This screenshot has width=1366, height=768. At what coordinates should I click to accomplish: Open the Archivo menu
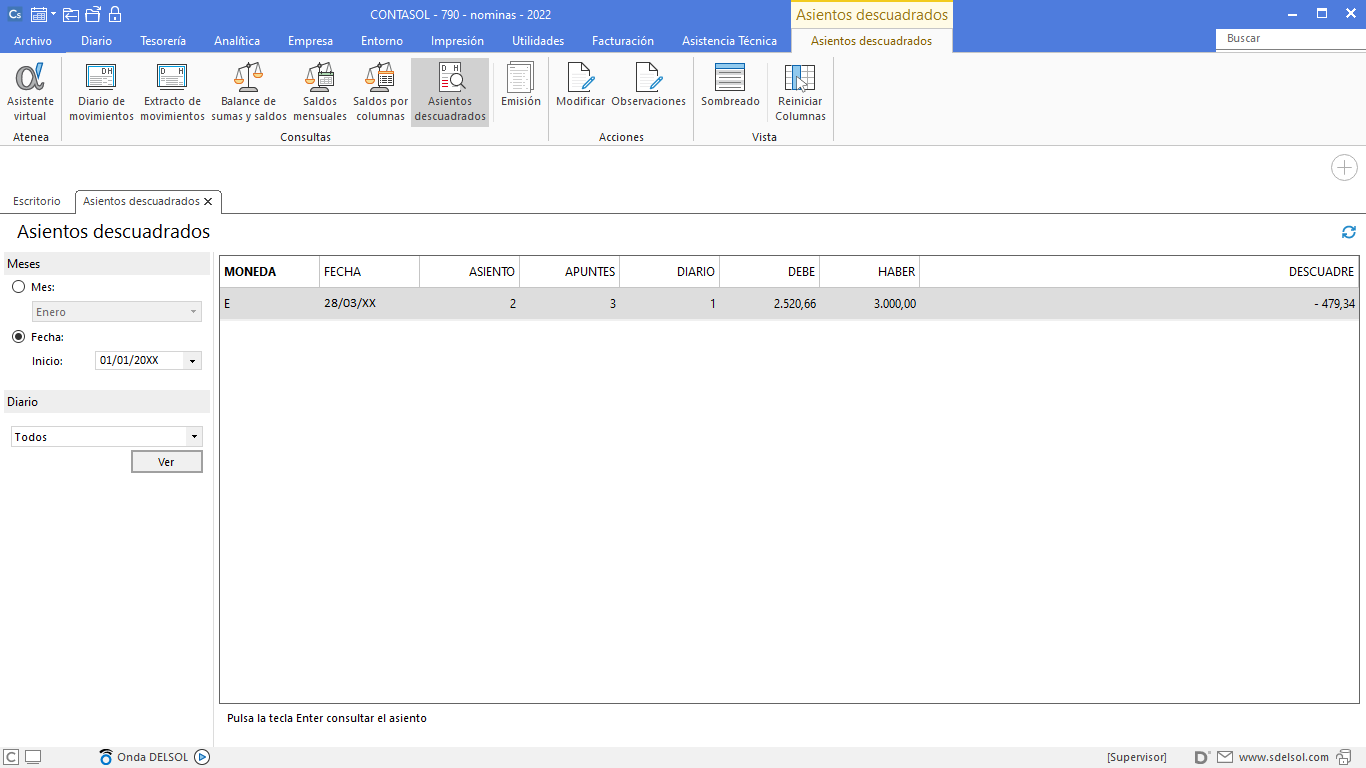33,41
